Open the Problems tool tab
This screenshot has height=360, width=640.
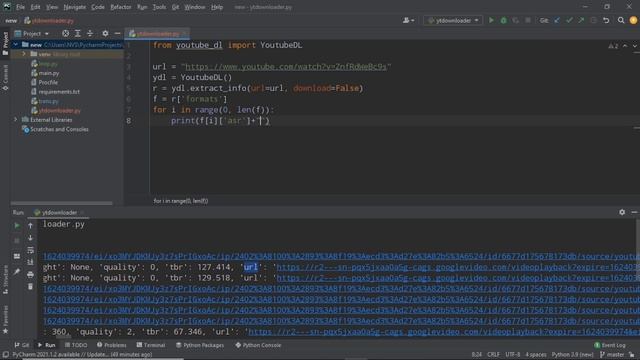[111, 345]
